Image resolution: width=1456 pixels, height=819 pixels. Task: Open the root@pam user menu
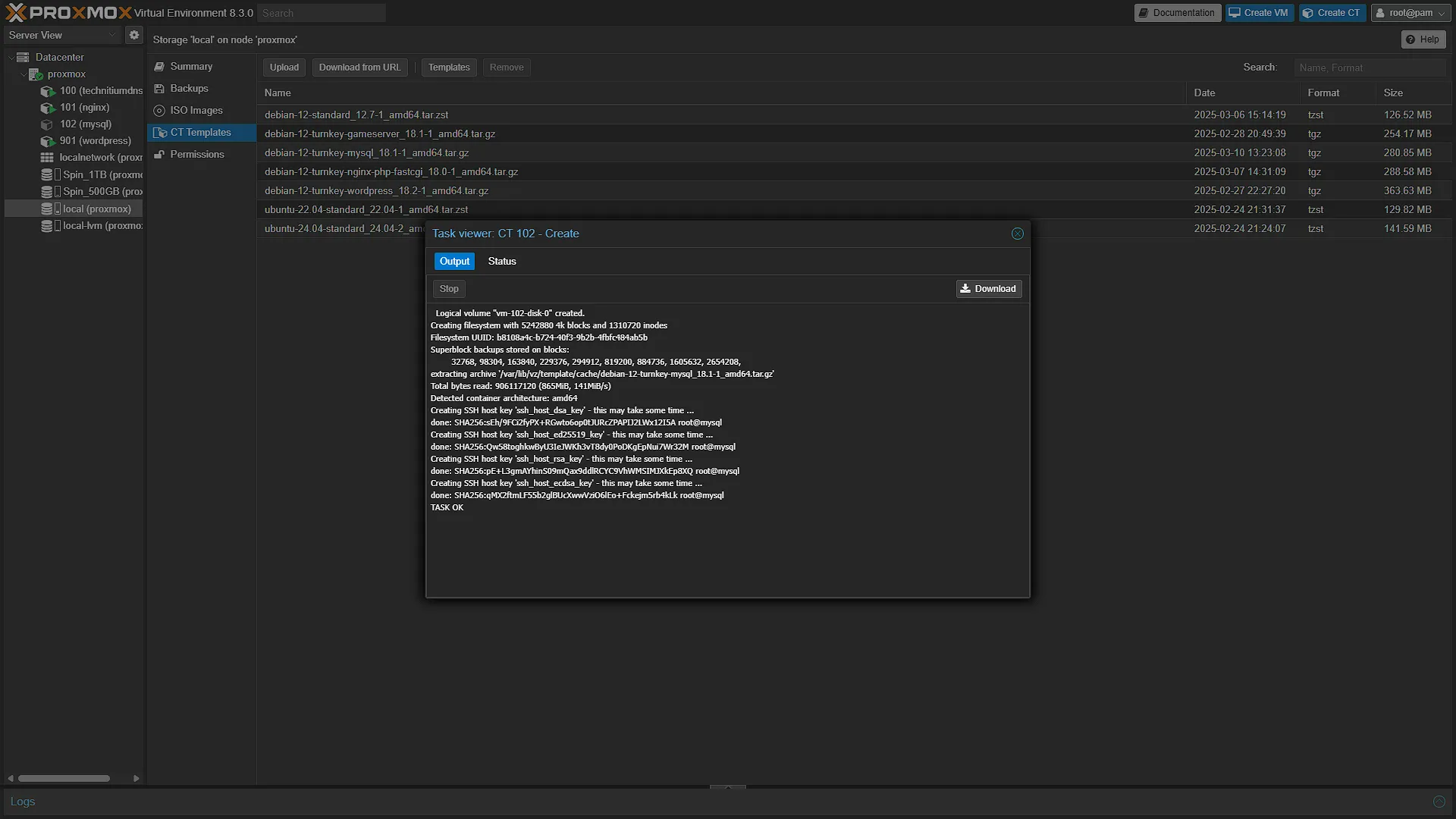1410,13
